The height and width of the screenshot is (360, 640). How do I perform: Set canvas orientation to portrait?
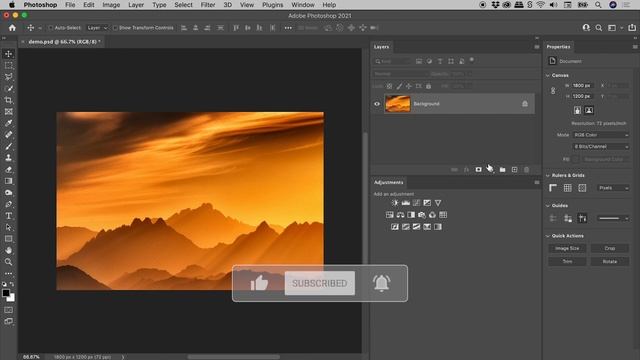pos(577,110)
